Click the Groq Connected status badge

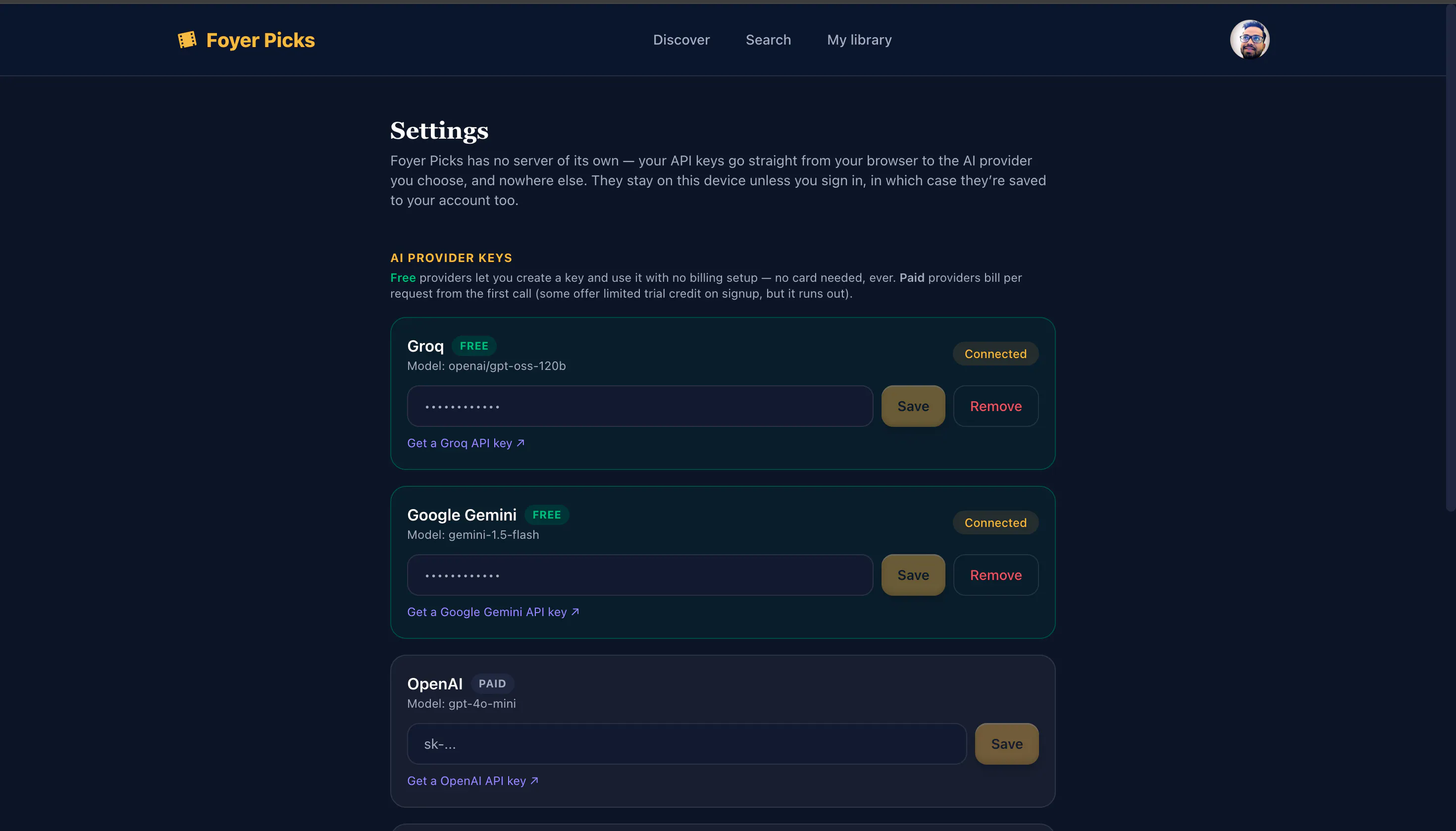995,354
